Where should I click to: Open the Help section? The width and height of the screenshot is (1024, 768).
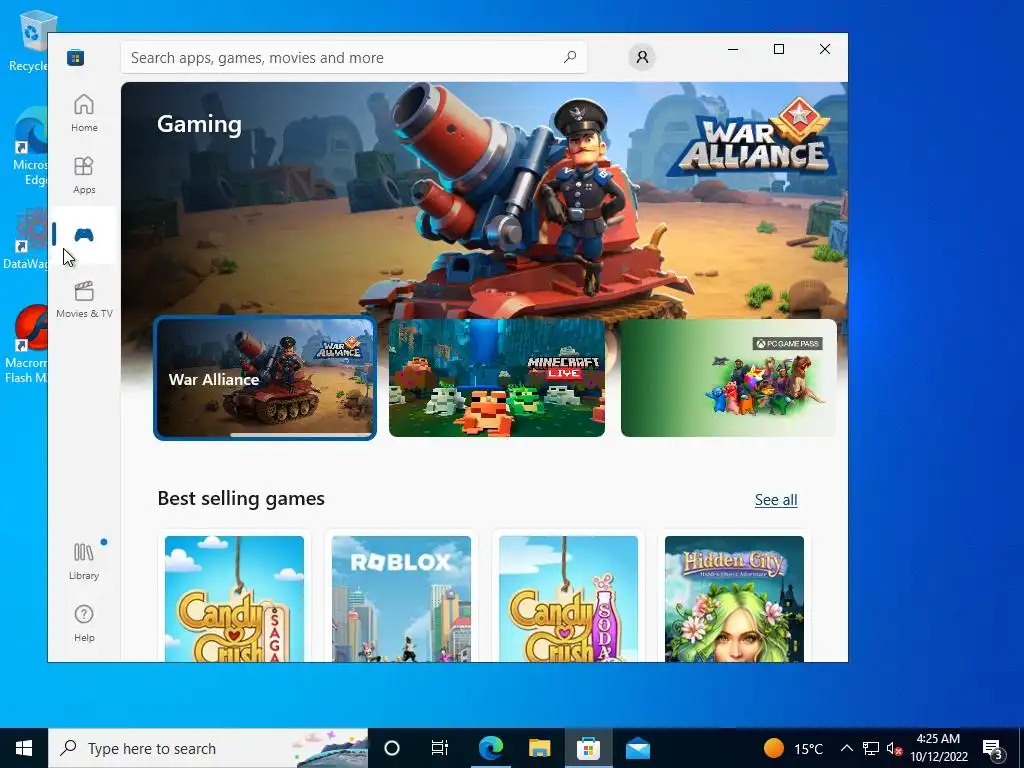click(x=84, y=623)
